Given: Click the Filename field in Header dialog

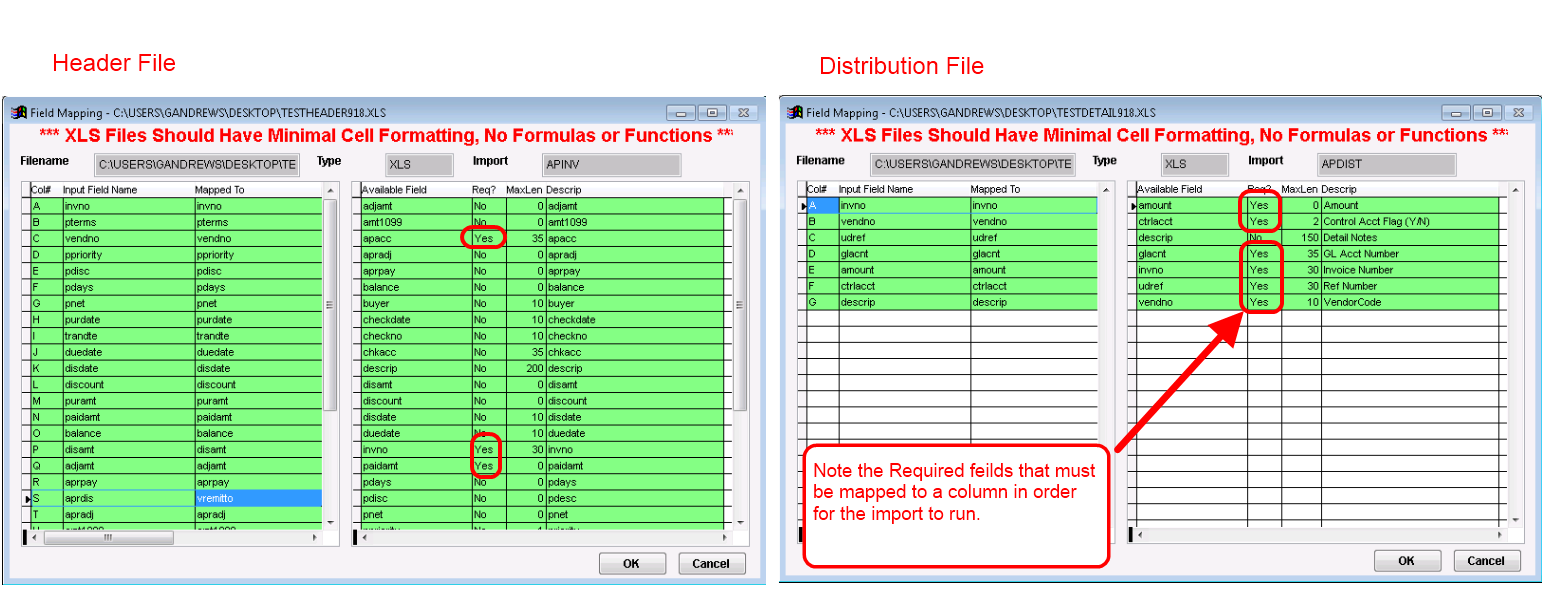Looking at the screenshot, I should pyautogui.click(x=196, y=164).
